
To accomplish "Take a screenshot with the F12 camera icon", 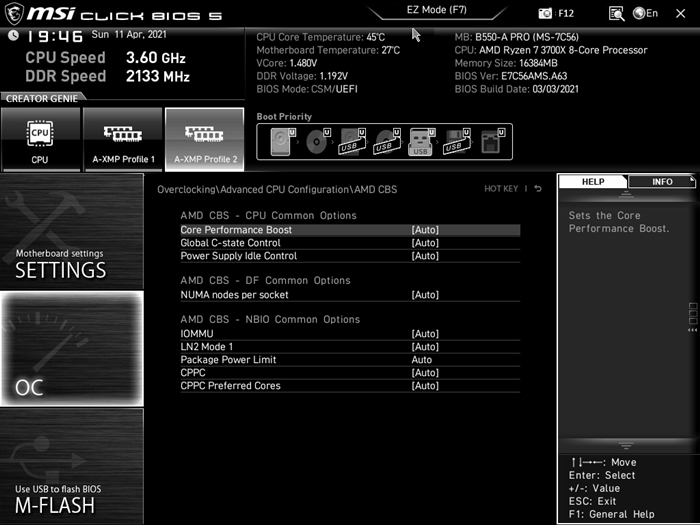I will pyautogui.click(x=545, y=13).
